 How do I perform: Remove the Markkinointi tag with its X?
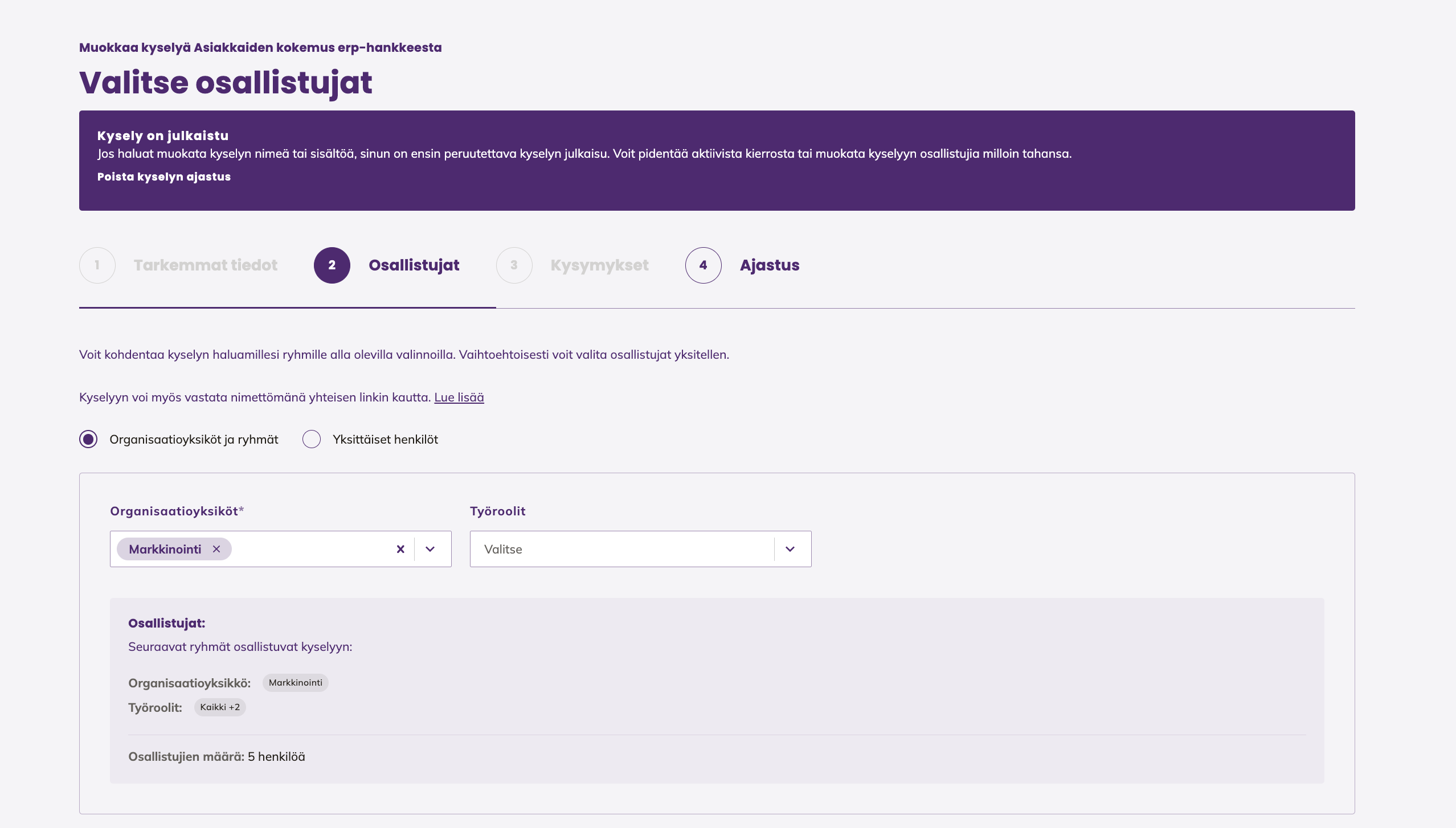(216, 549)
